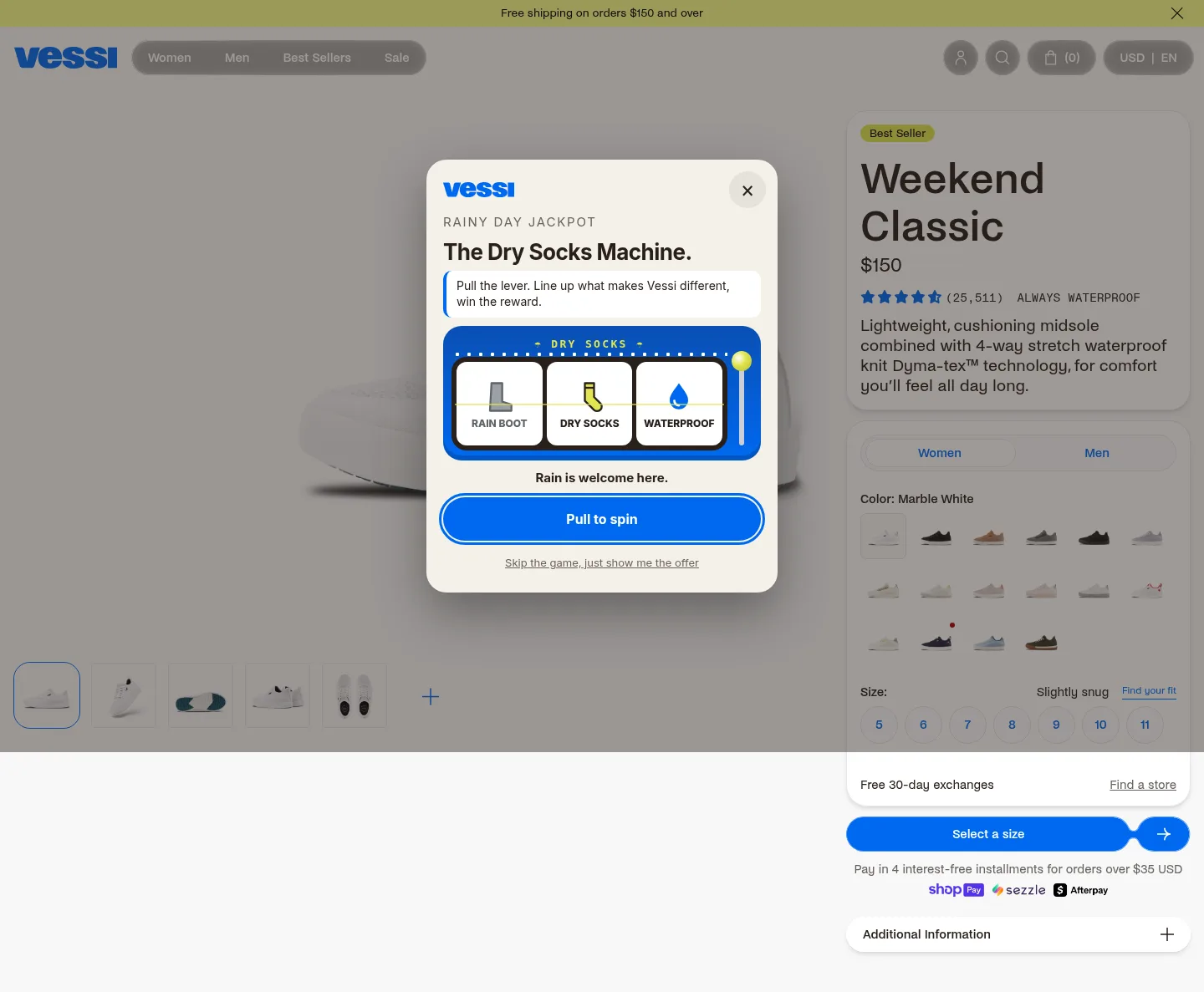Click the Dry Socks slot reel
The width and height of the screenshot is (1204, 992).
[x=589, y=404]
